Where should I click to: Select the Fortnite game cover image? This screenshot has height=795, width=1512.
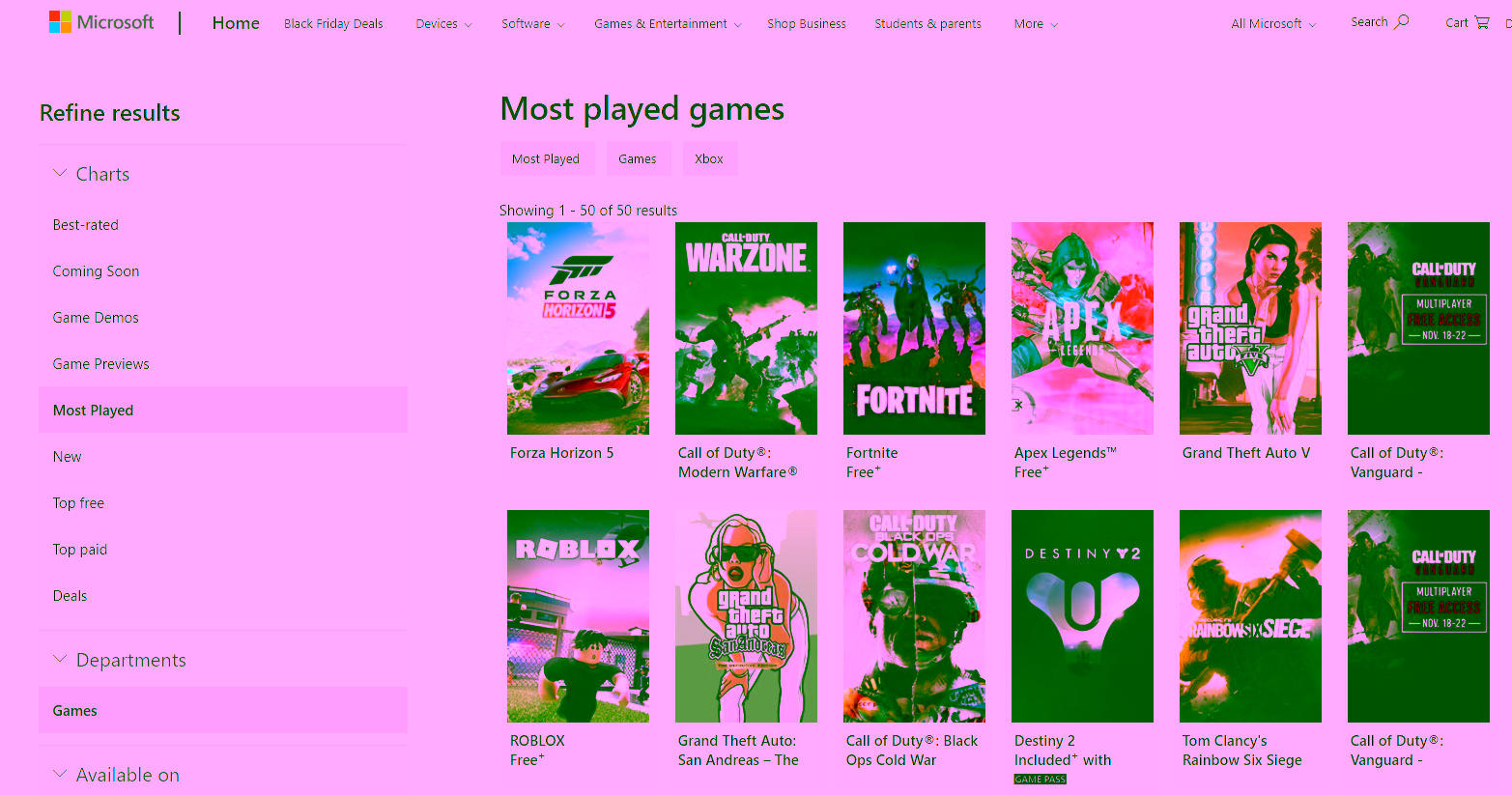[x=914, y=328]
